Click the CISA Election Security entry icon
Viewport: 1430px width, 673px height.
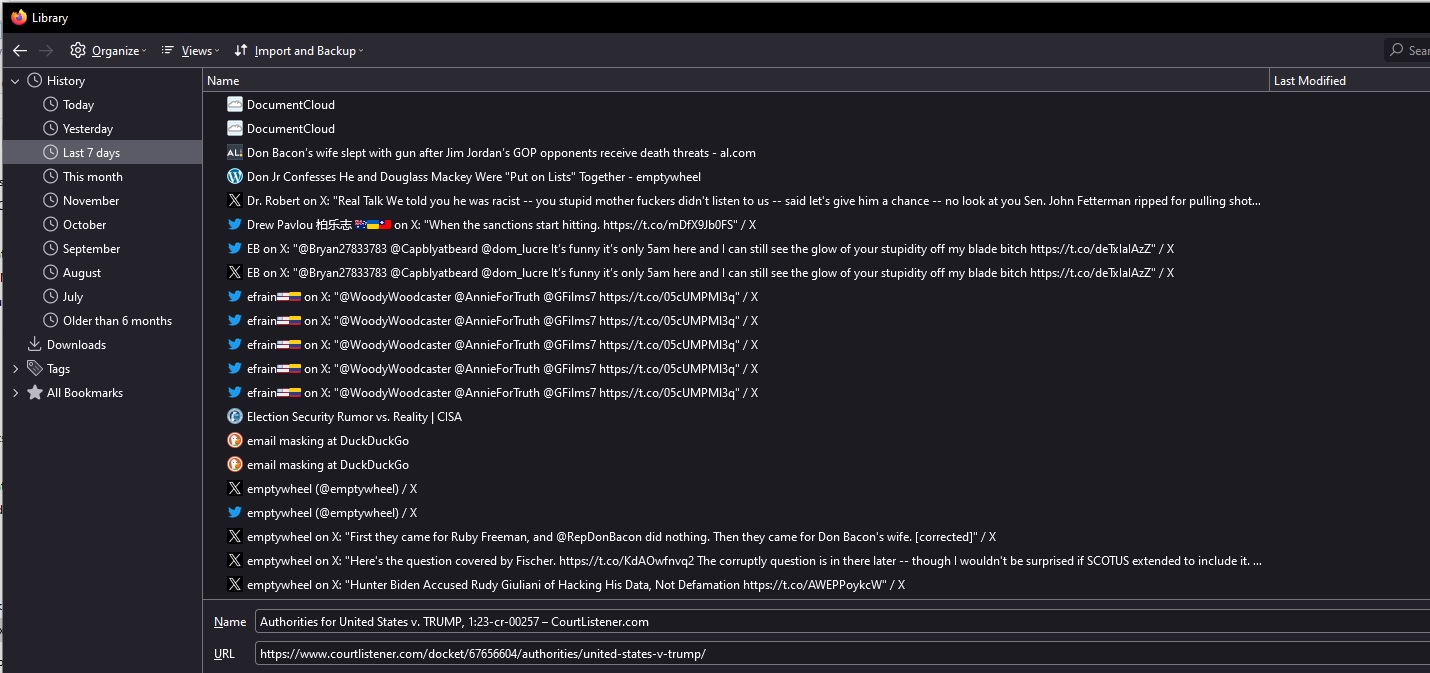[235, 417]
